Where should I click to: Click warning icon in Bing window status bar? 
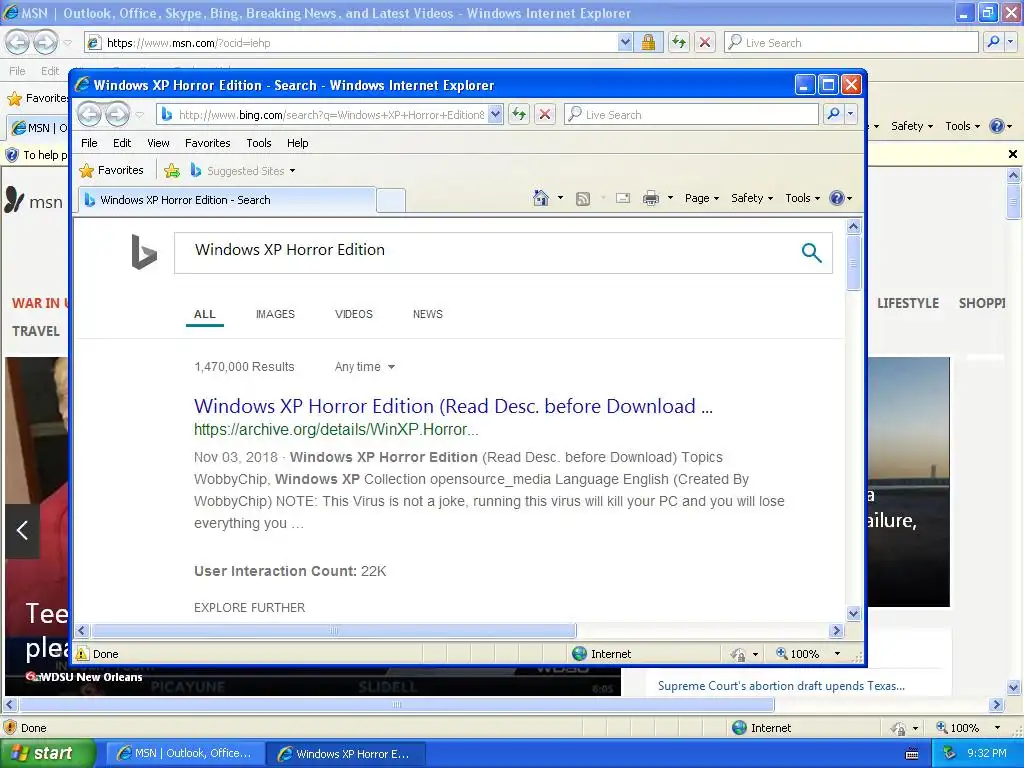click(82, 654)
